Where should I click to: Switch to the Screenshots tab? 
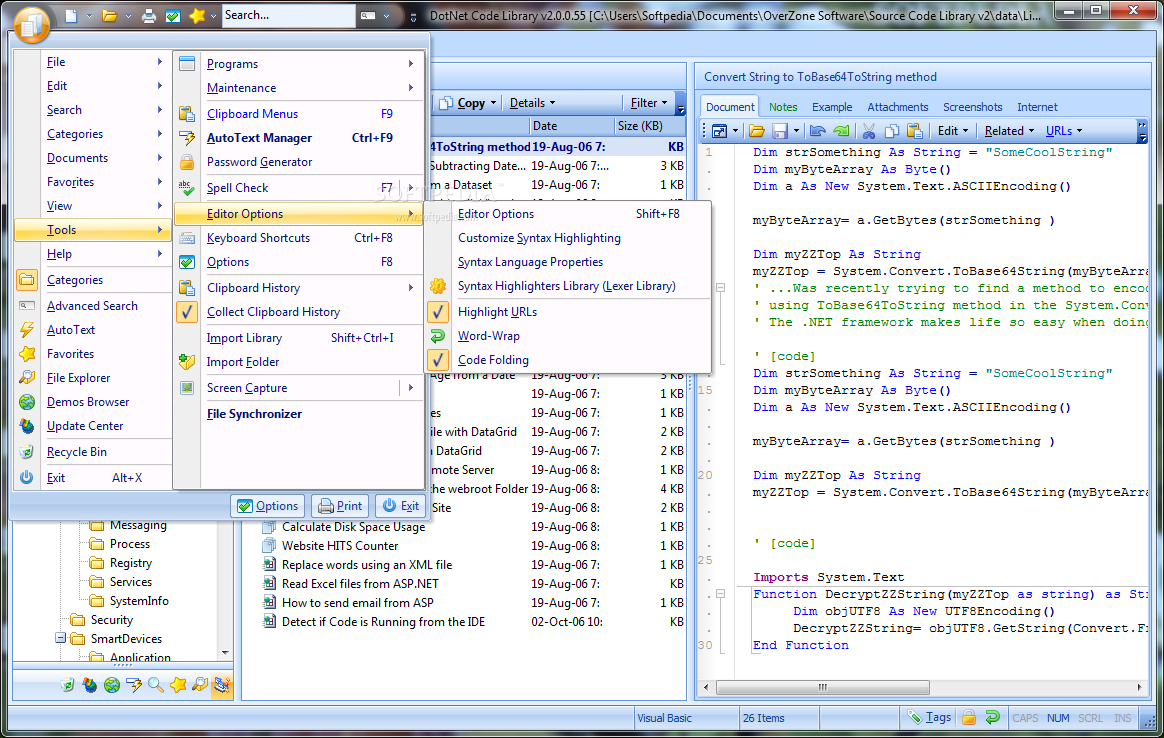pos(972,107)
